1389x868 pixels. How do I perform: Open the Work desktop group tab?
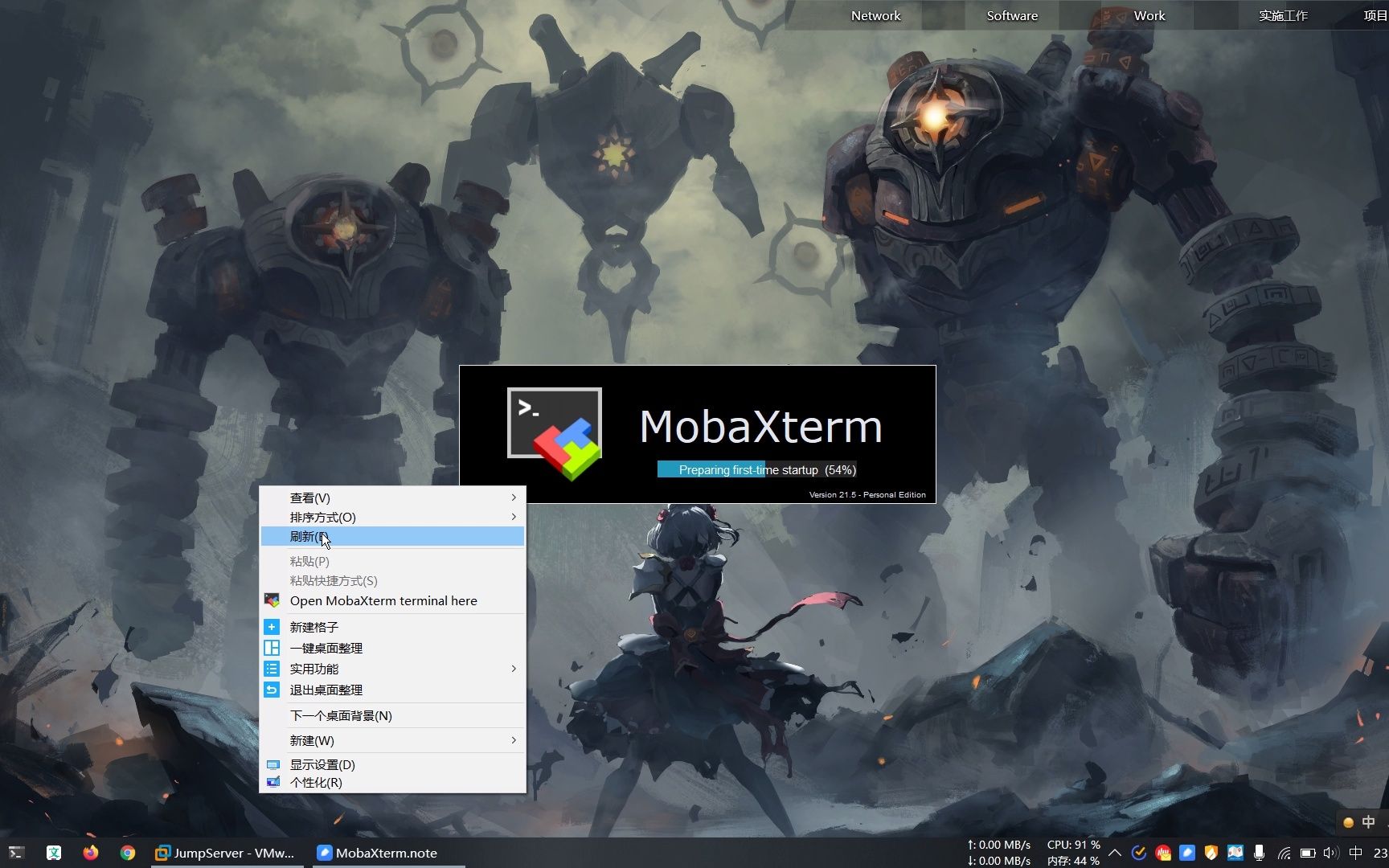pyautogui.click(x=1149, y=15)
